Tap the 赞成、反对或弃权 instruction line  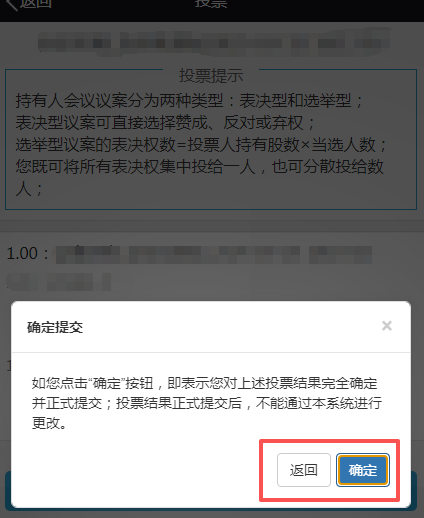(x=165, y=122)
